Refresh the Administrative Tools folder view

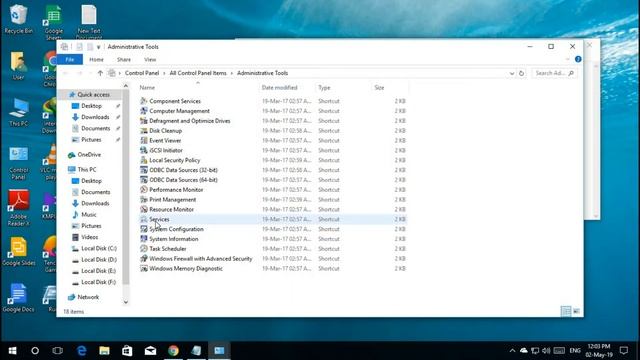point(521,73)
